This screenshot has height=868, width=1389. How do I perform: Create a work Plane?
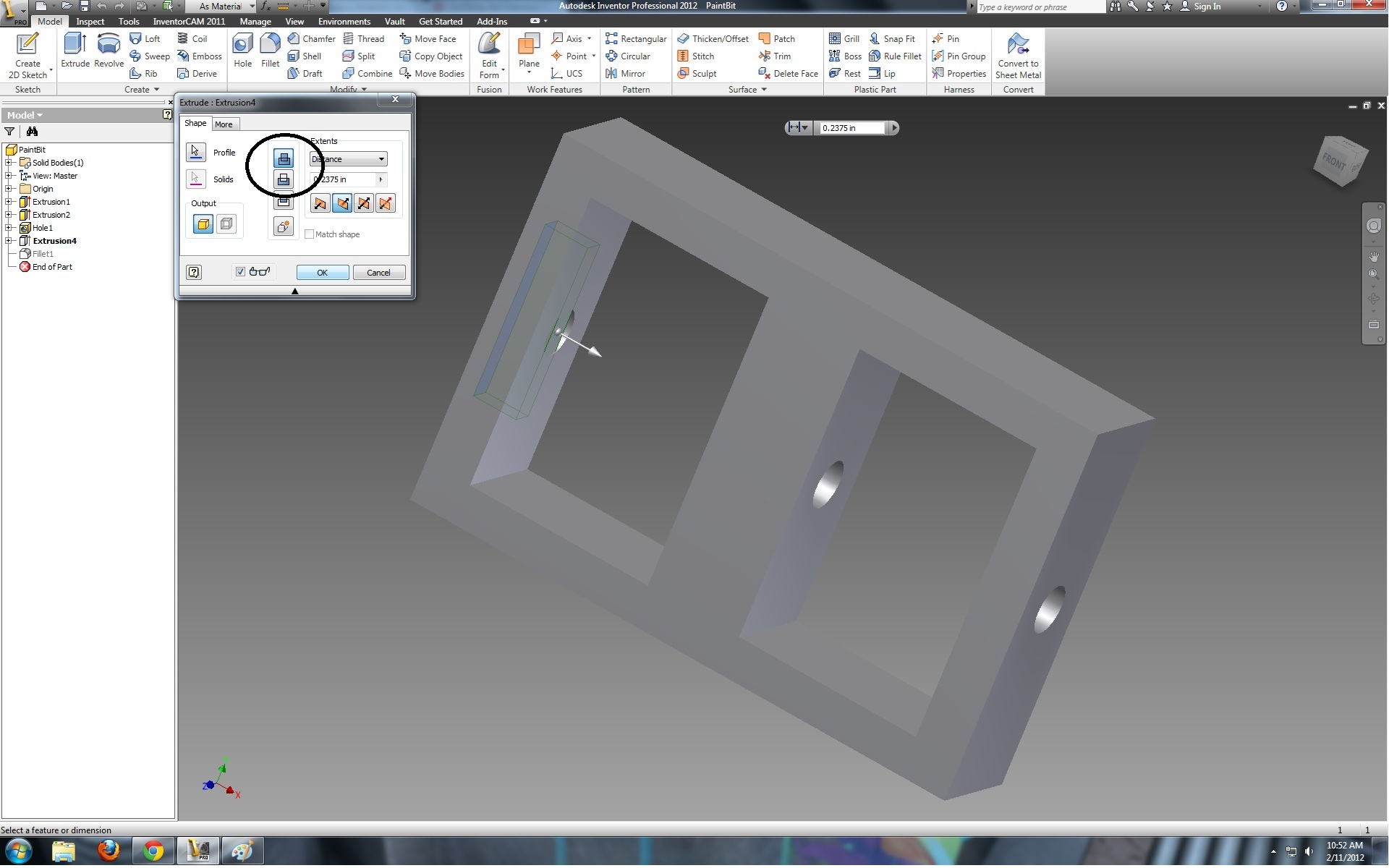pyautogui.click(x=529, y=51)
